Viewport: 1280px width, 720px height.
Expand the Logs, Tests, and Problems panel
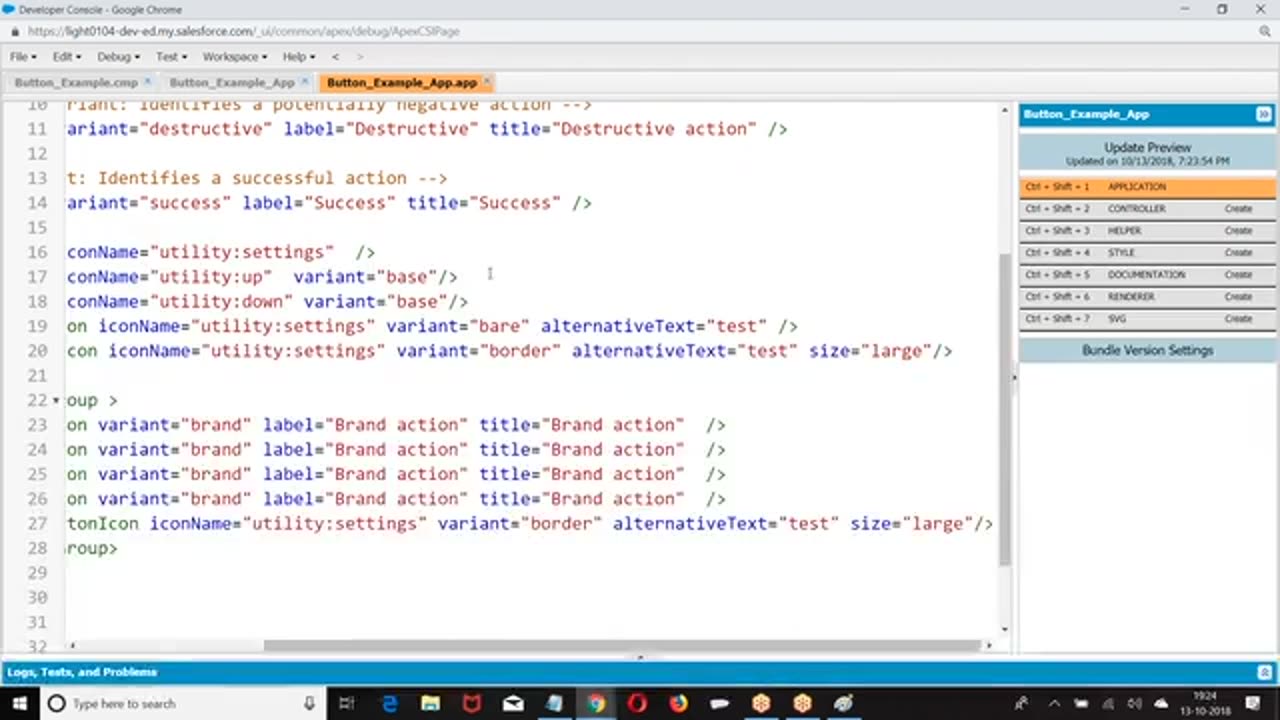[1264, 672]
